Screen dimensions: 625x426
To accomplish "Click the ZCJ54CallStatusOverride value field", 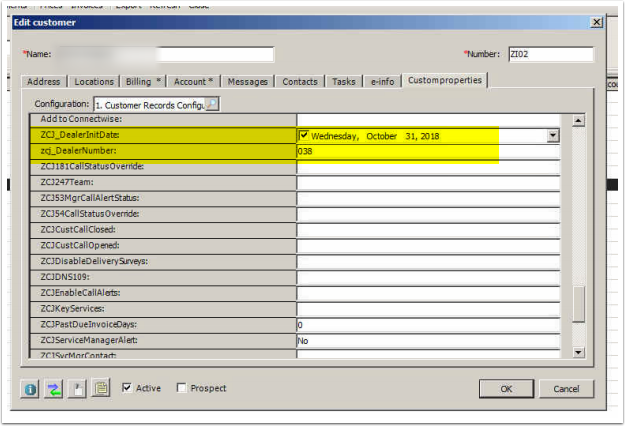I will (x=428, y=215).
